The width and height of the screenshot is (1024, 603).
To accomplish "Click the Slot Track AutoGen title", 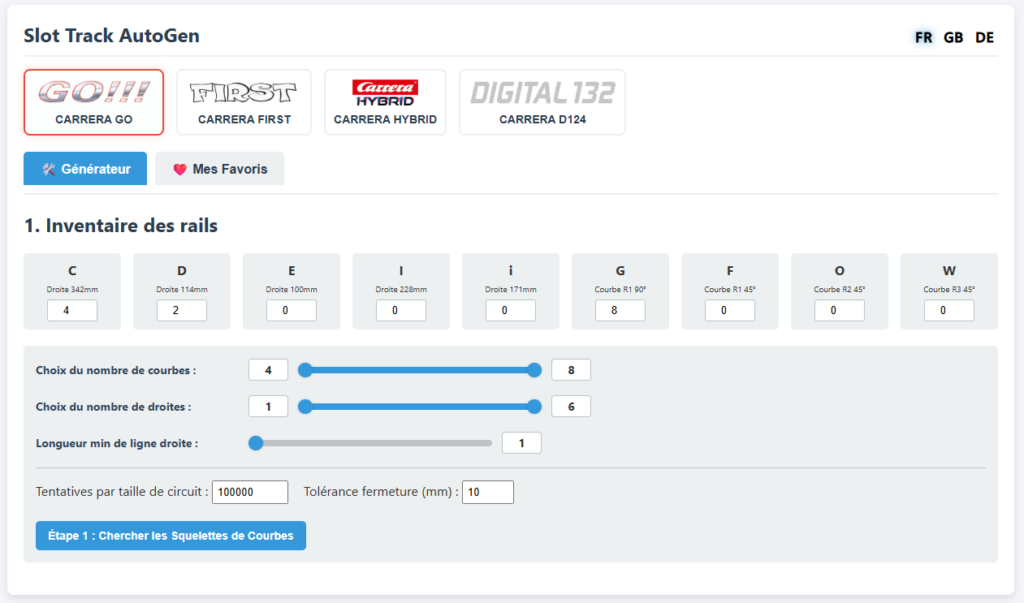I will [112, 35].
